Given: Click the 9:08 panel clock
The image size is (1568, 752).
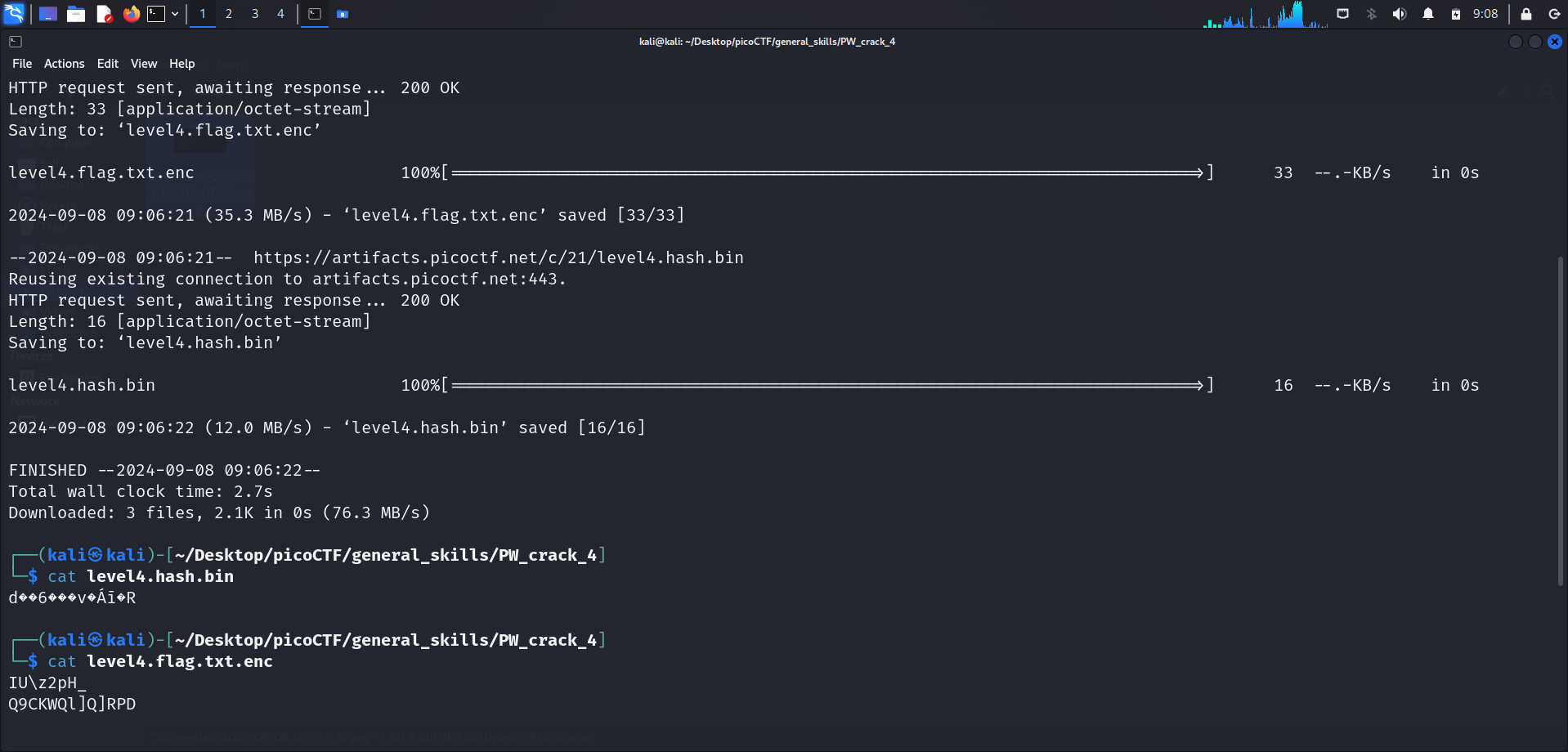Looking at the screenshot, I should pos(1485,14).
